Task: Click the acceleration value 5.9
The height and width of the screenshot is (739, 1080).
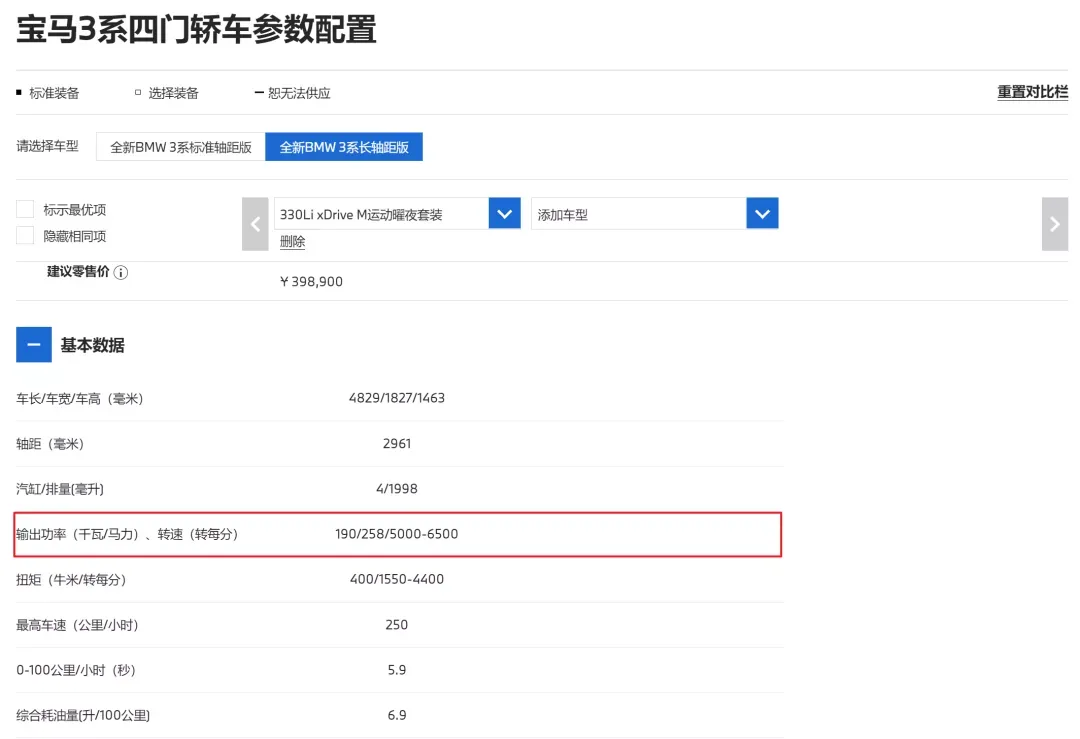Action: click(397, 670)
